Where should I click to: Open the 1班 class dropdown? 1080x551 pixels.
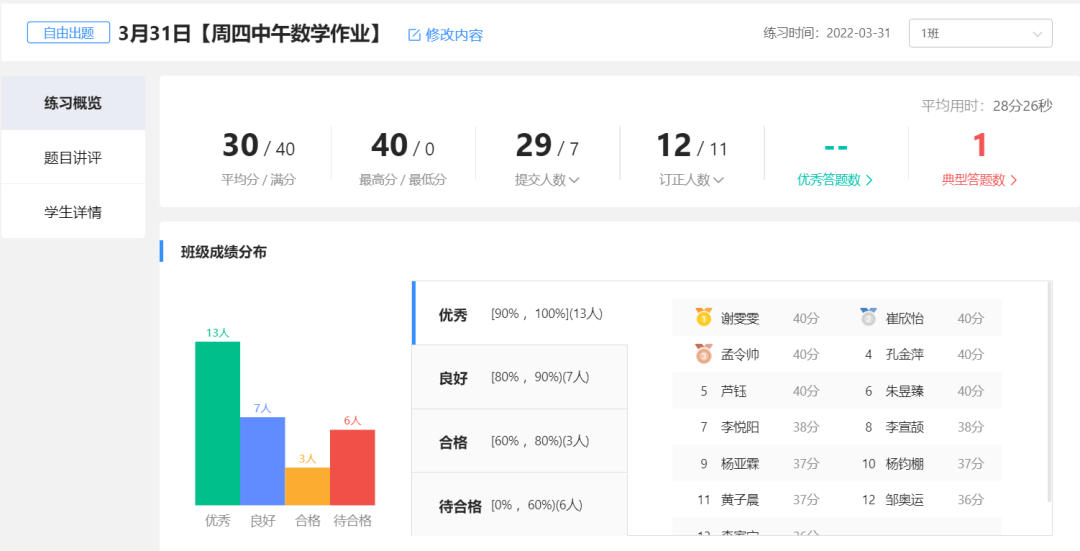(980, 33)
